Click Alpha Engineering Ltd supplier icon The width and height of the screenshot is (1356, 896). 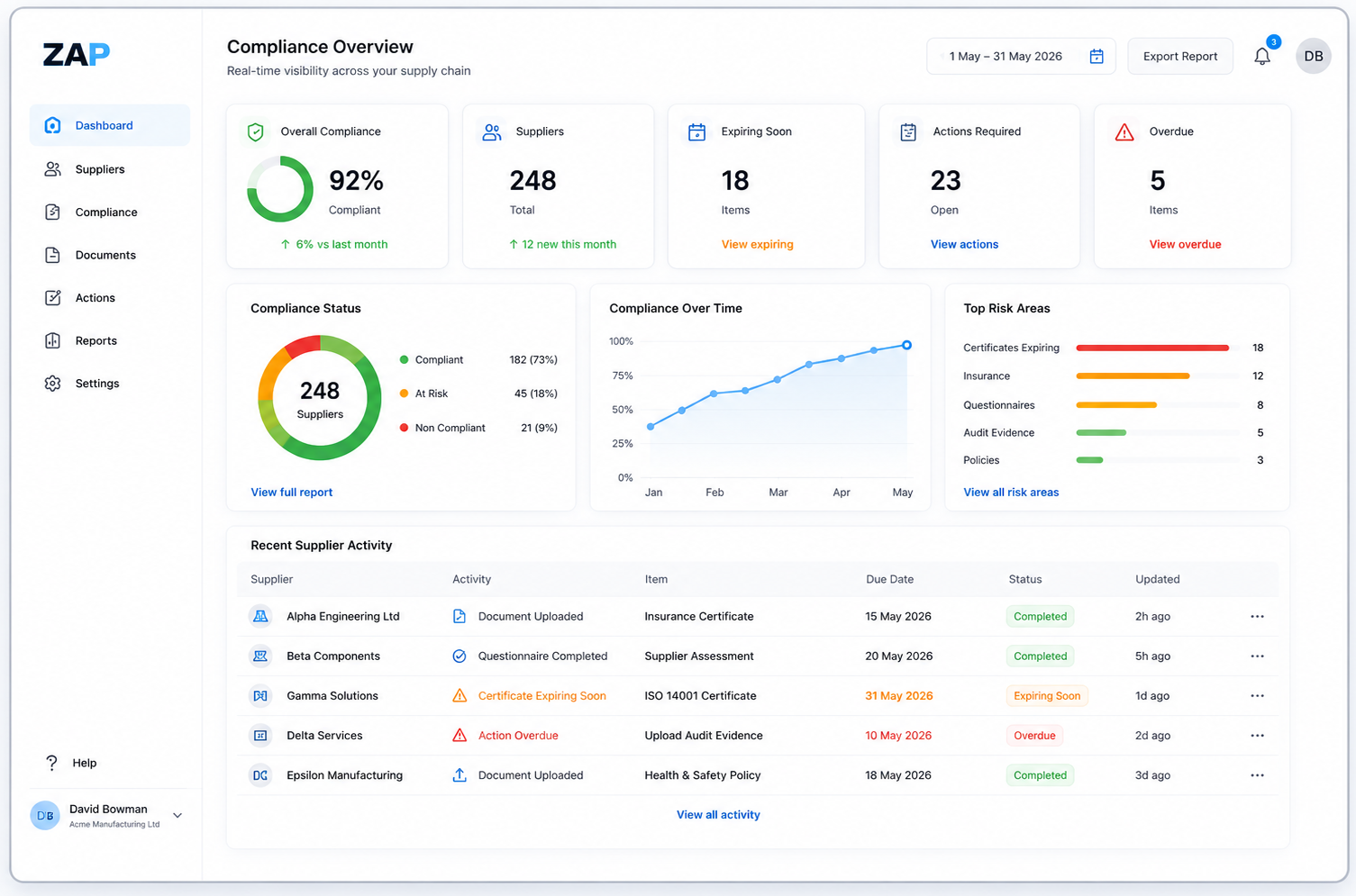(260, 617)
